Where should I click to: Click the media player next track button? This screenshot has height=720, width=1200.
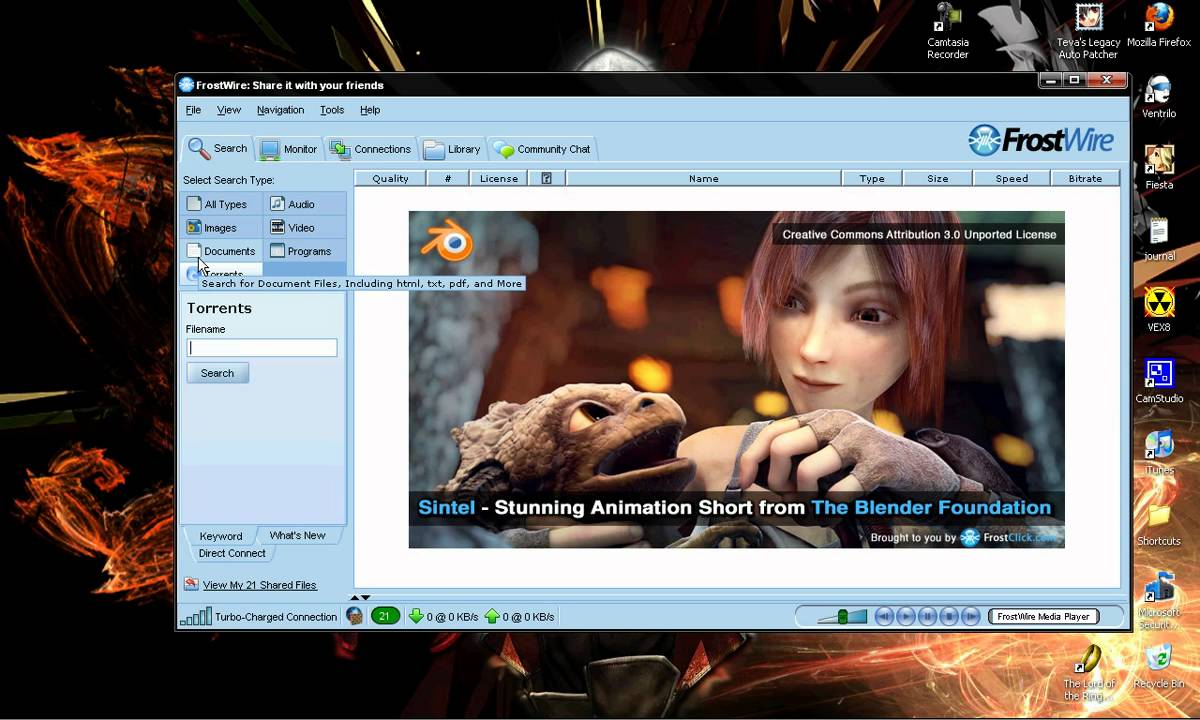tap(972, 616)
